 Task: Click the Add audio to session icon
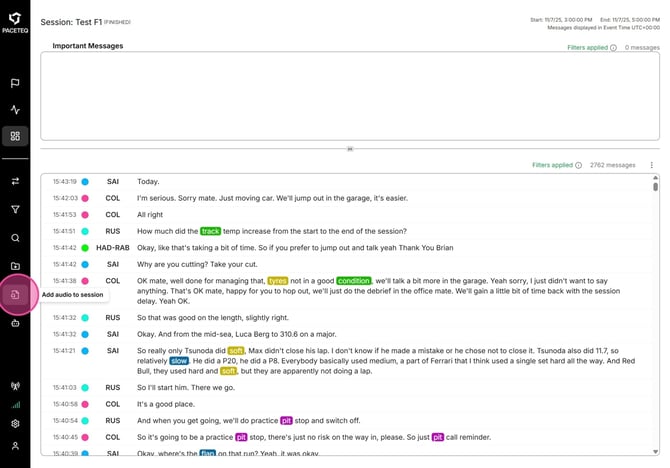tap(15, 295)
